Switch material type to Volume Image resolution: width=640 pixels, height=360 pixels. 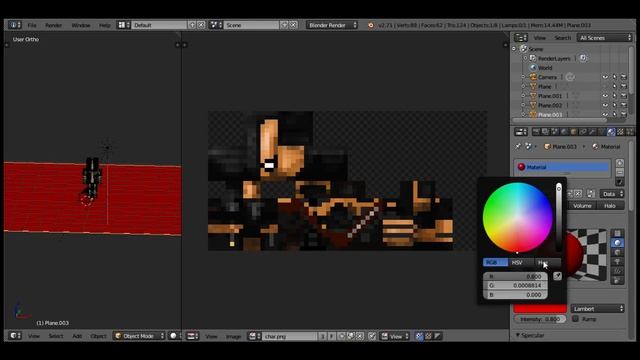[582, 206]
